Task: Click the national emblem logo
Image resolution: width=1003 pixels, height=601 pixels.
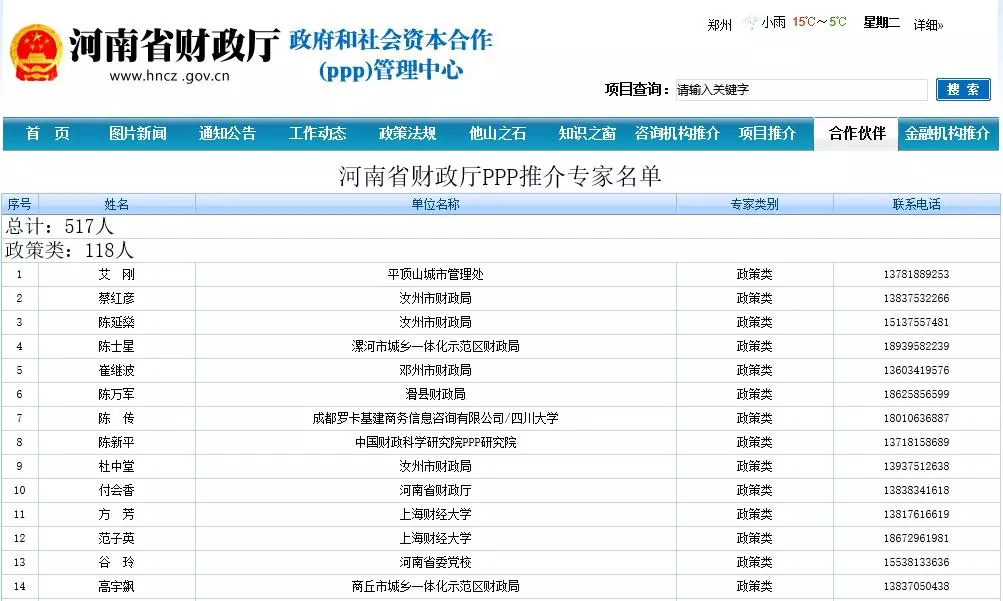Action: tap(36, 54)
